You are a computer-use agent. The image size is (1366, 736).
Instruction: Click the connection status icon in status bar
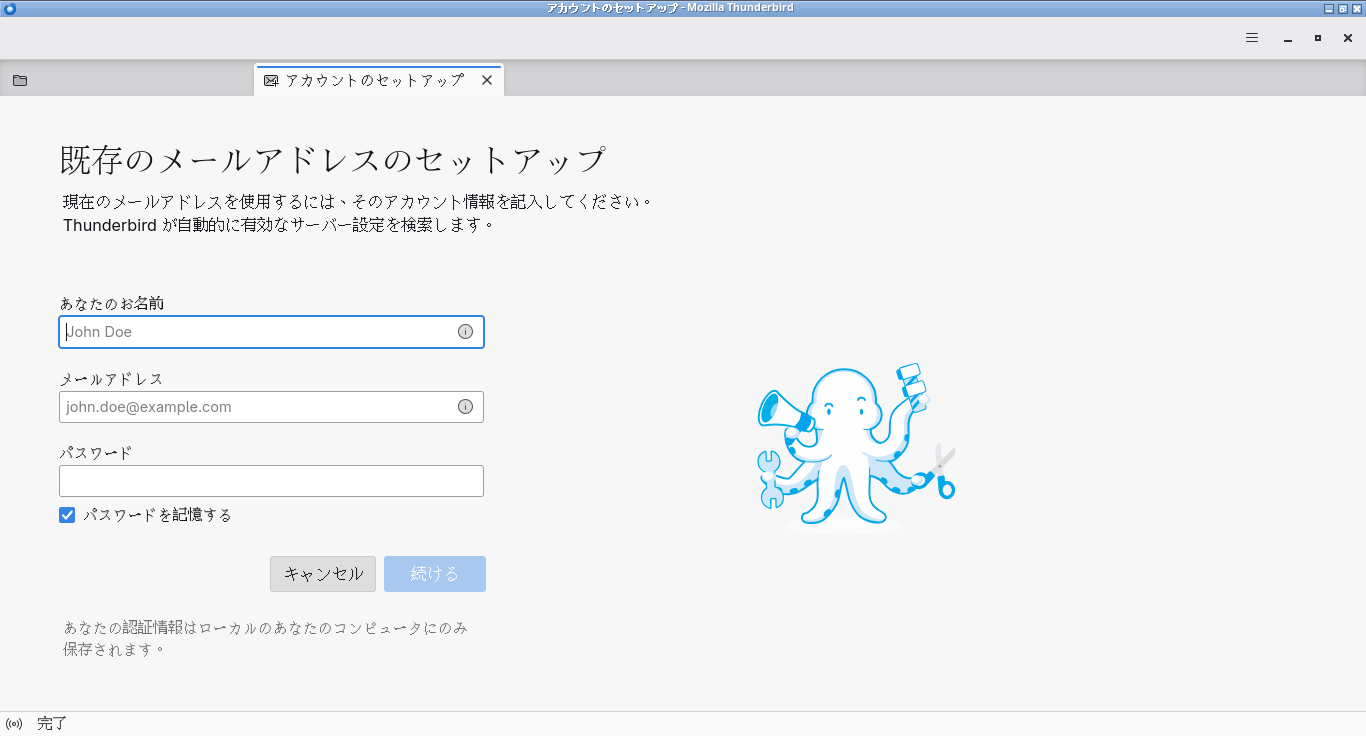point(14,724)
